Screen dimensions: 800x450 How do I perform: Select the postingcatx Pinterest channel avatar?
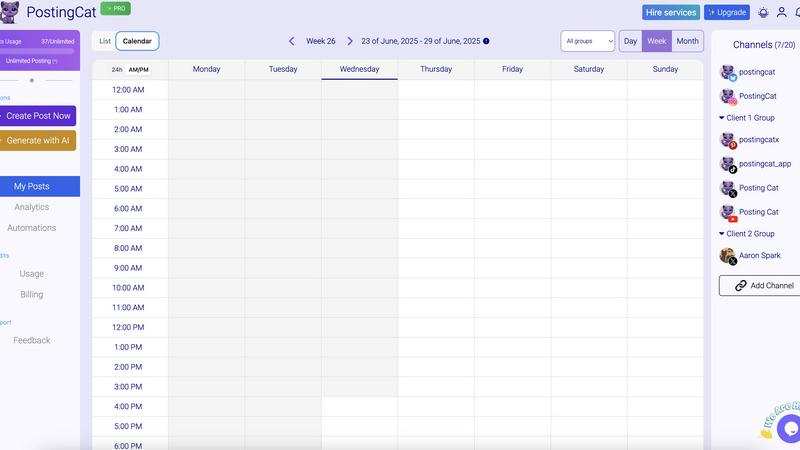pyautogui.click(x=728, y=140)
